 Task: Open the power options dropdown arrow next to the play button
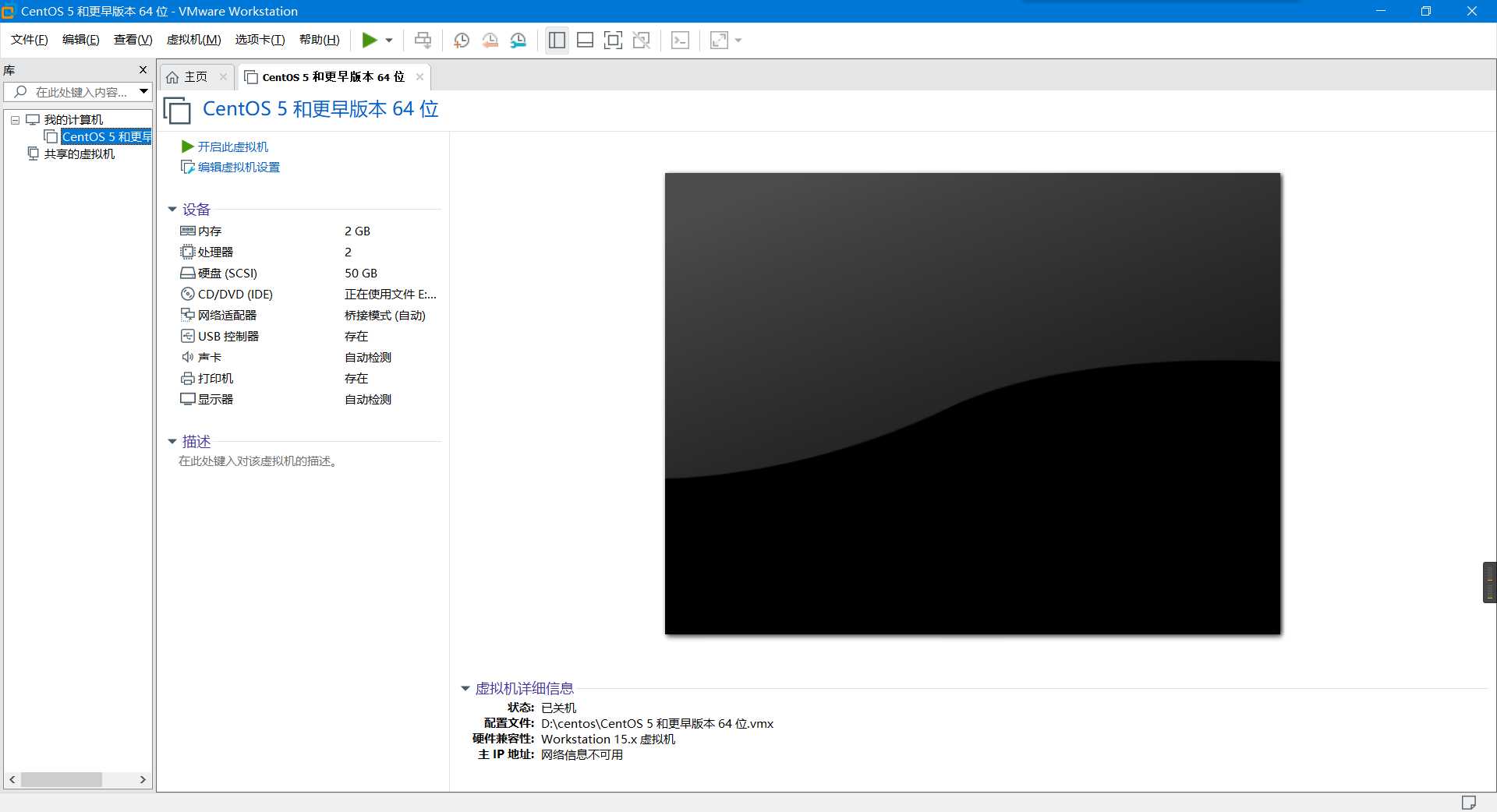pyautogui.click(x=389, y=41)
